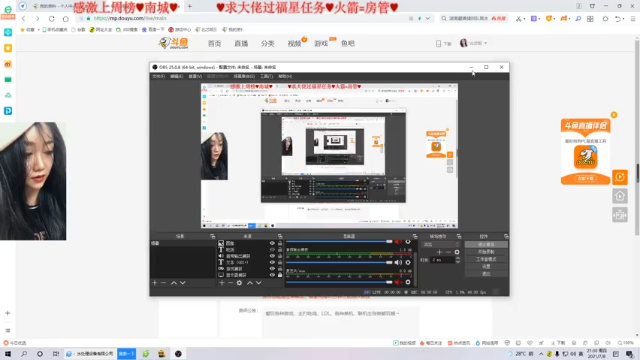Click the start recording button in OBS controls
Image resolution: width=640 pixels, height=360 pixels.
coord(486,252)
